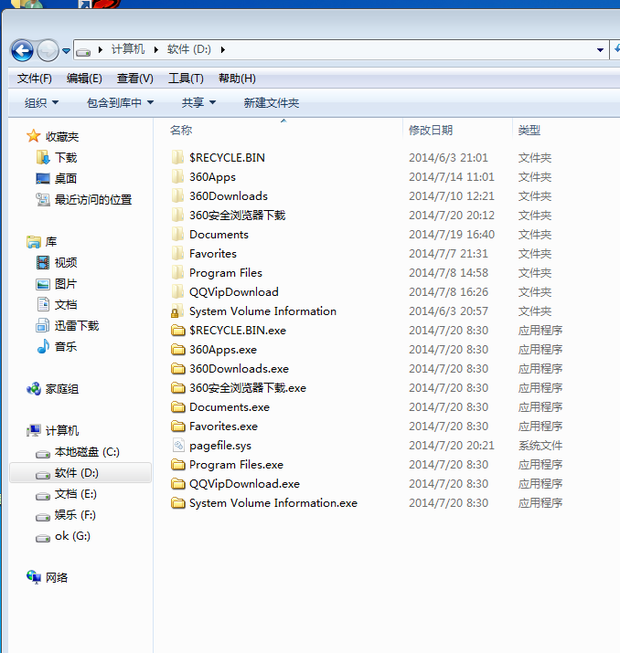Open 娱乐 (F:) drive
620x653 pixels.
pyautogui.click(x=75, y=515)
